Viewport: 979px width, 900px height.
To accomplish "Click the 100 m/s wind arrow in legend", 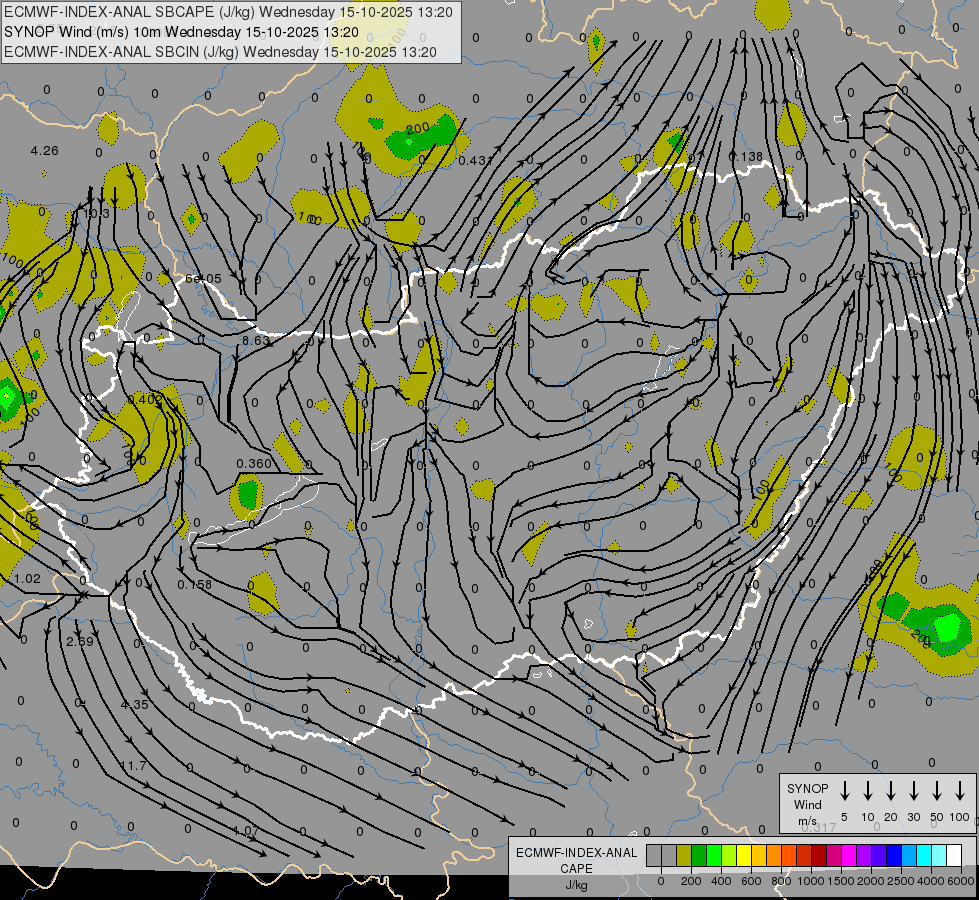I will pyautogui.click(x=960, y=791).
